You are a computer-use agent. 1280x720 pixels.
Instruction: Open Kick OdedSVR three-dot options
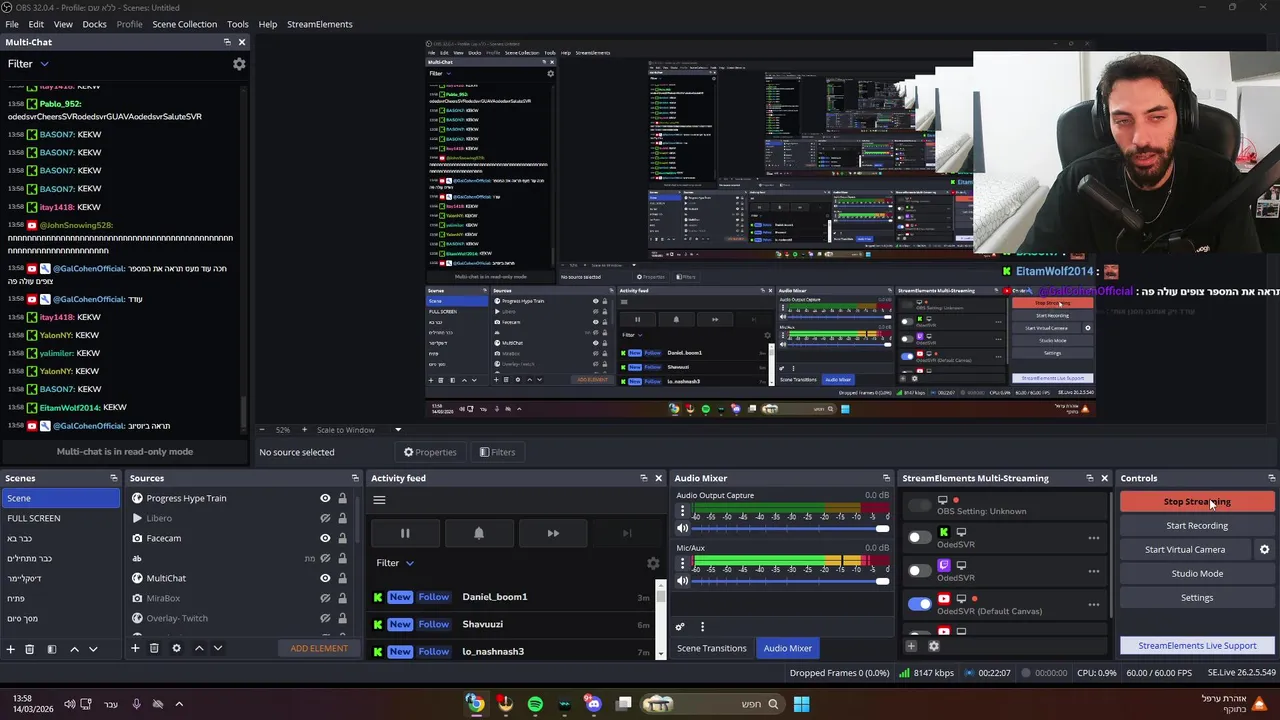[1094, 538]
